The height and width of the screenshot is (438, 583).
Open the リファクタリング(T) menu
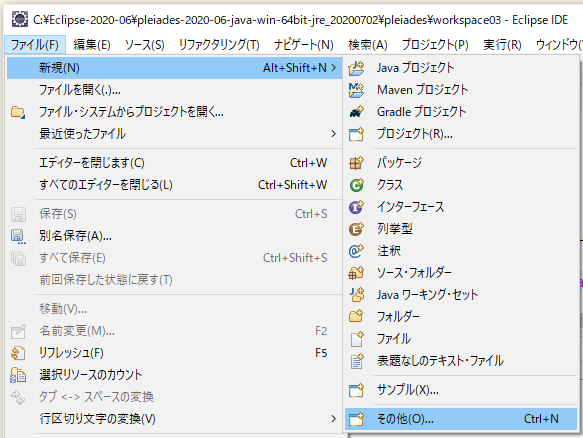(x=219, y=45)
